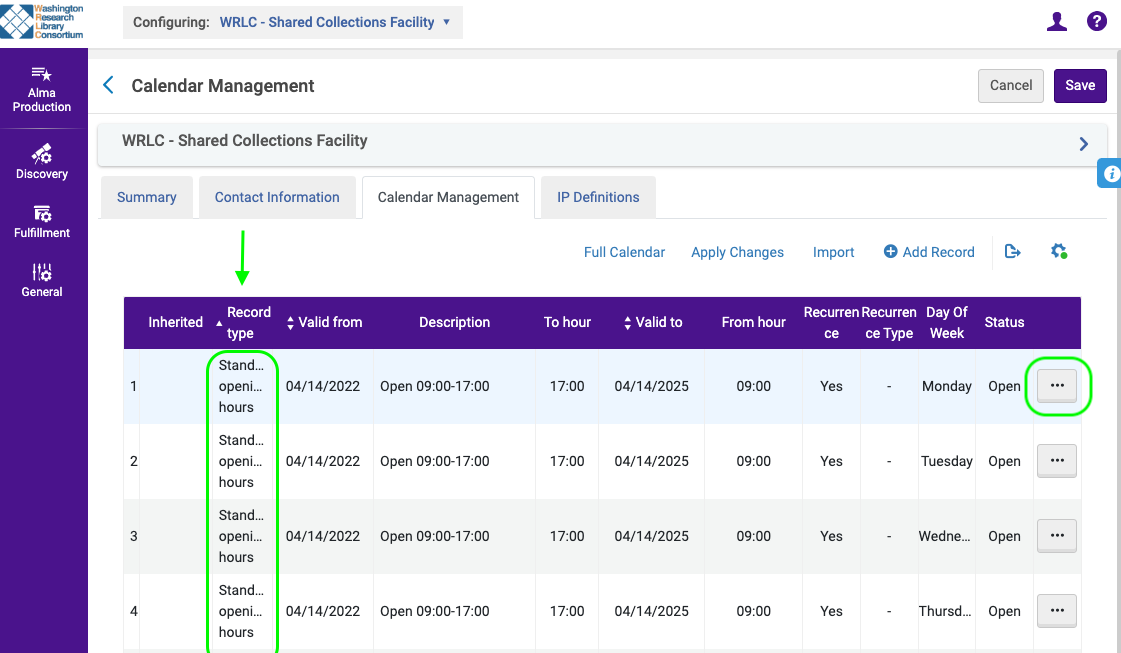Screen dimensions: 1121x653
Task: Open the Discovery configuration section
Action: coord(41,162)
